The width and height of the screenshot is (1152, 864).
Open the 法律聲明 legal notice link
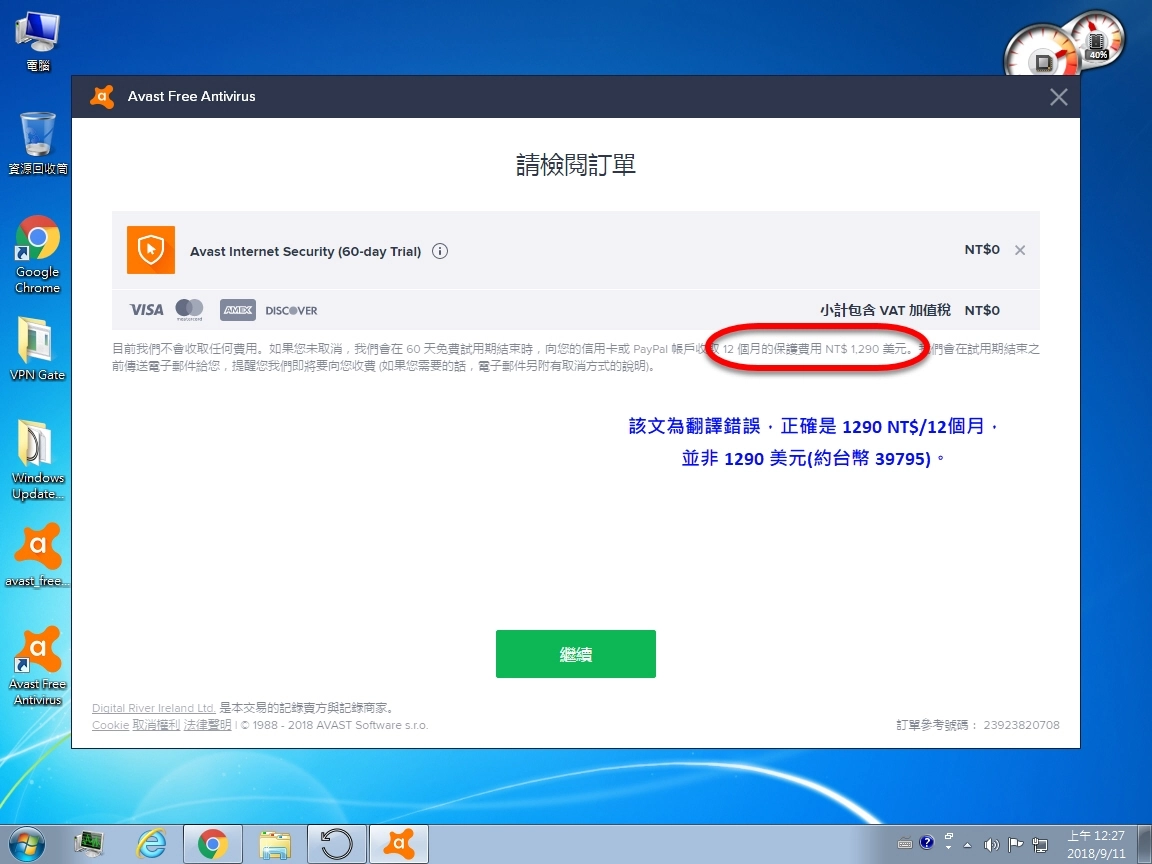coord(207,725)
